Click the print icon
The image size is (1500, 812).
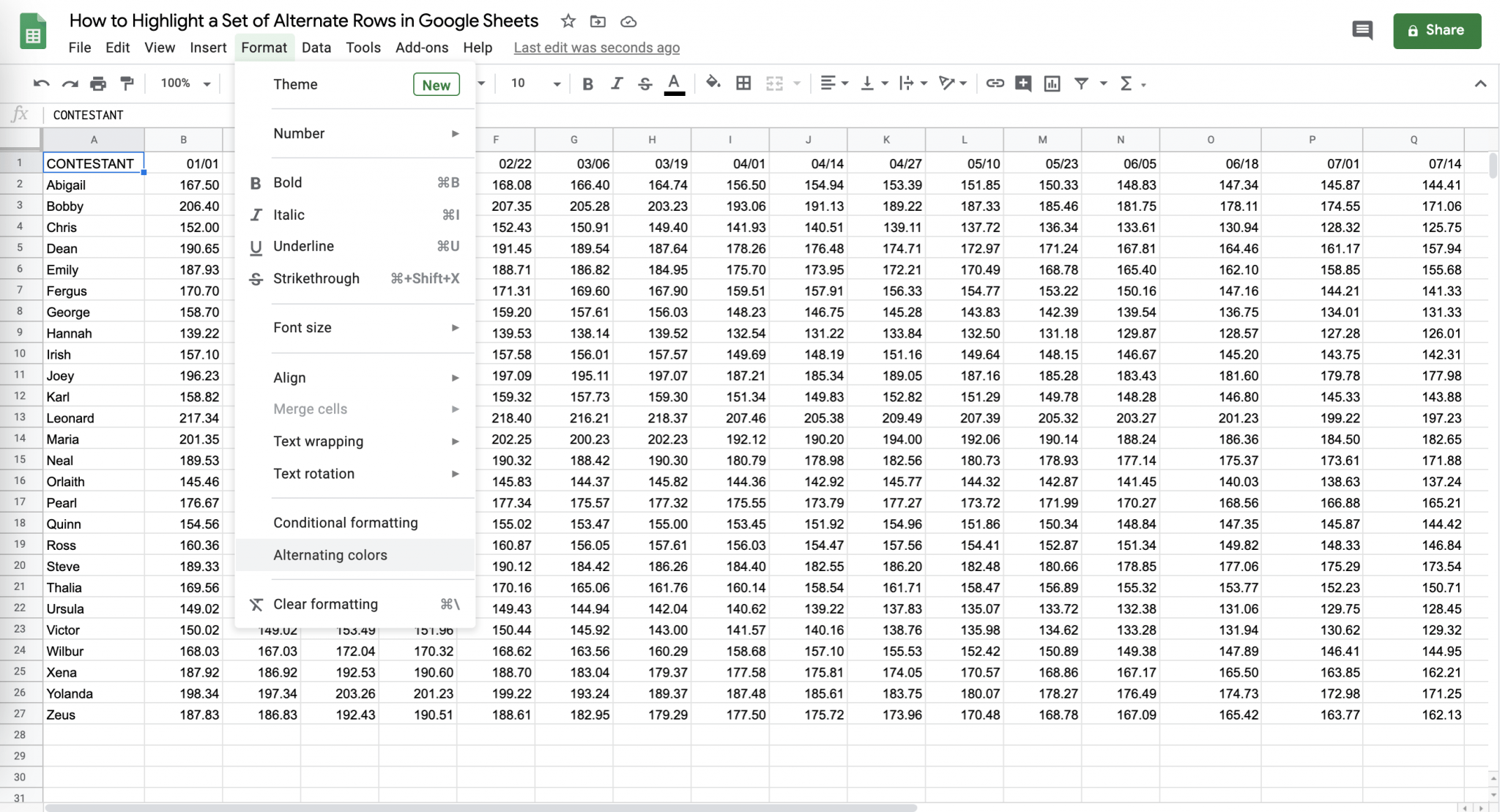click(x=98, y=83)
